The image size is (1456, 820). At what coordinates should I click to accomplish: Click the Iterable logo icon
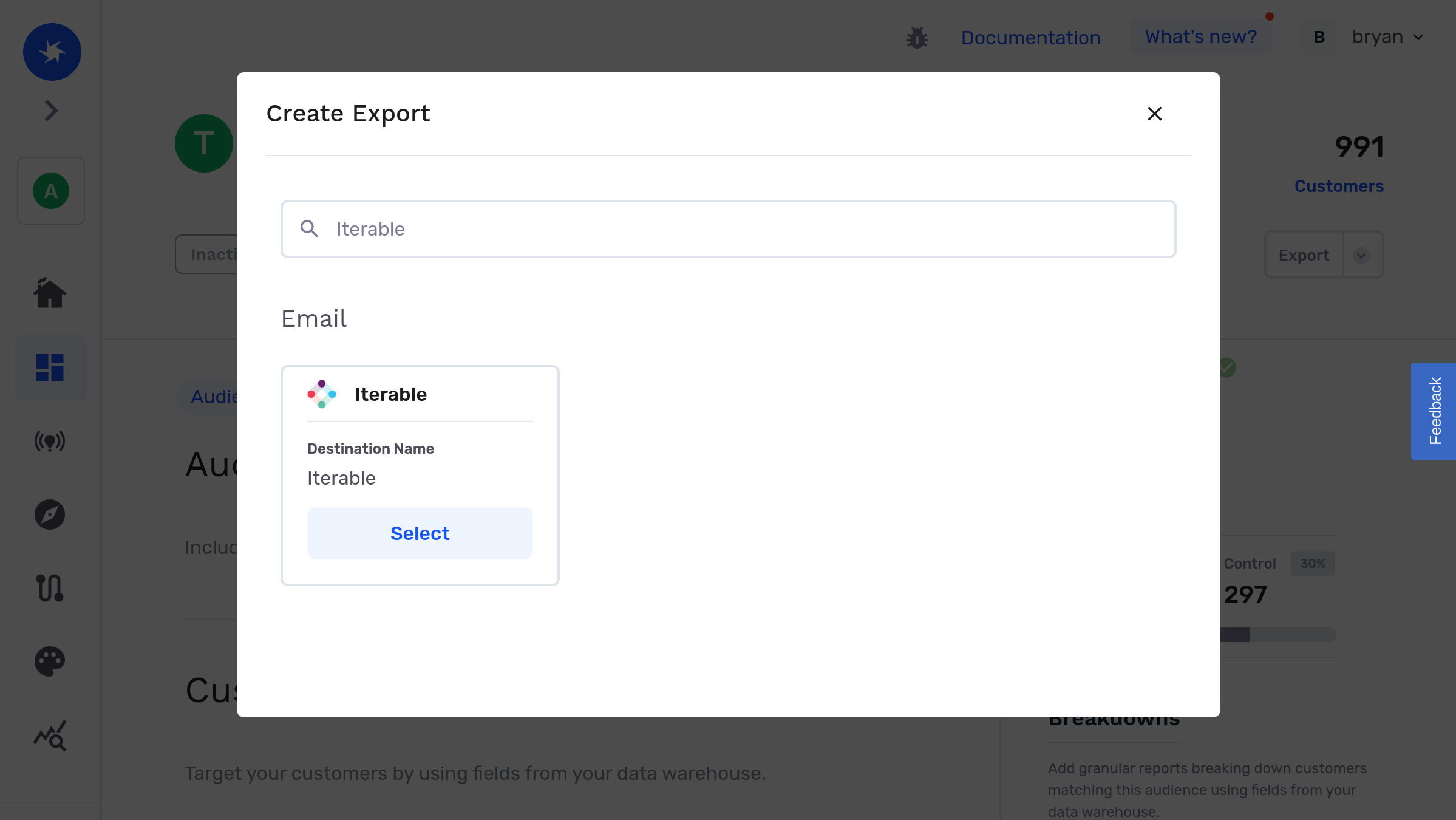click(322, 394)
